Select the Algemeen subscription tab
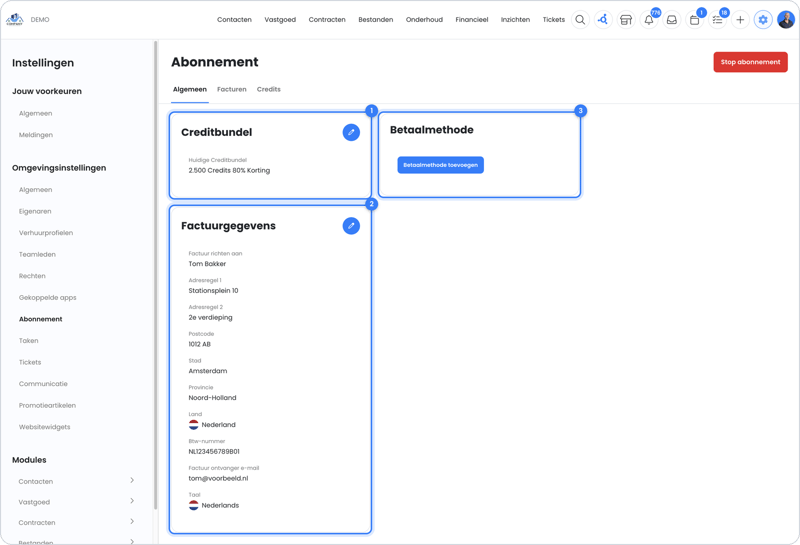The image size is (800, 545). click(190, 89)
